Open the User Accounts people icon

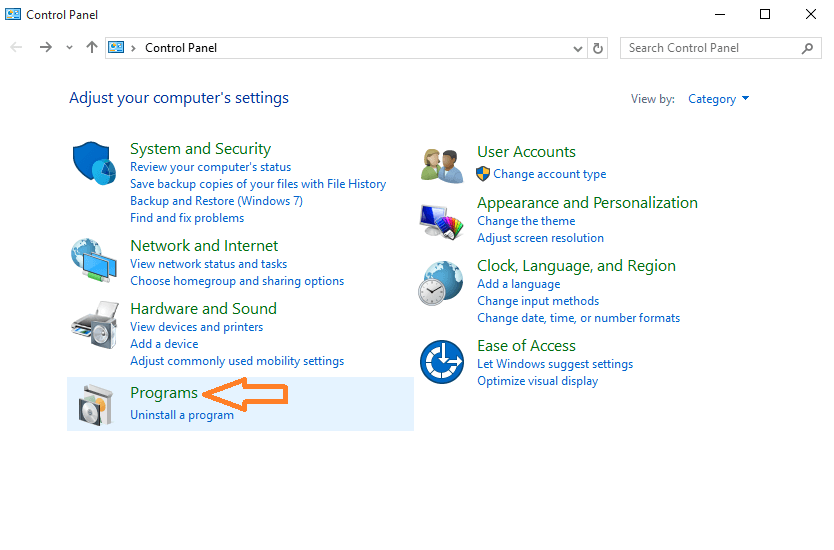(441, 166)
